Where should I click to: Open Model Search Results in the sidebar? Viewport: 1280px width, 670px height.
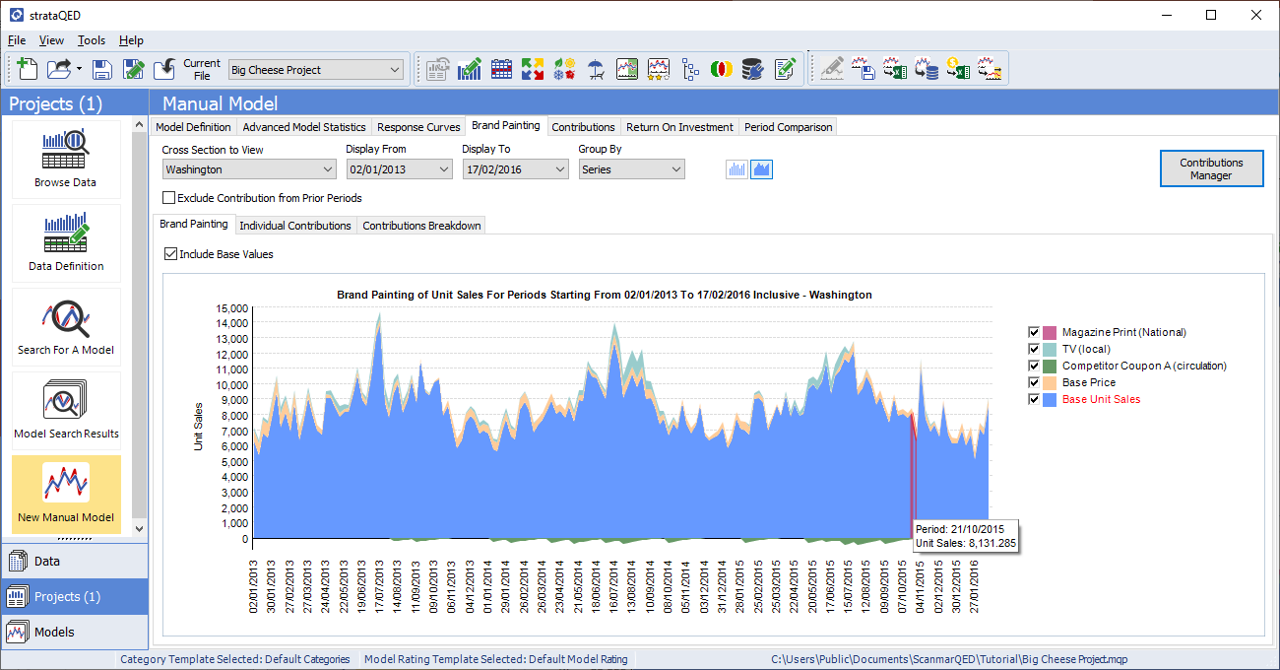coord(66,410)
